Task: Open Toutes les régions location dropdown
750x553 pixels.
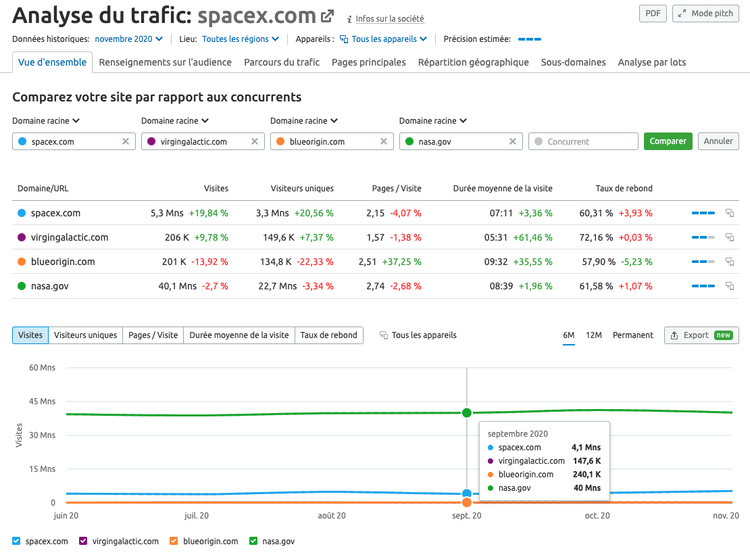Action: [x=240, y=39]
